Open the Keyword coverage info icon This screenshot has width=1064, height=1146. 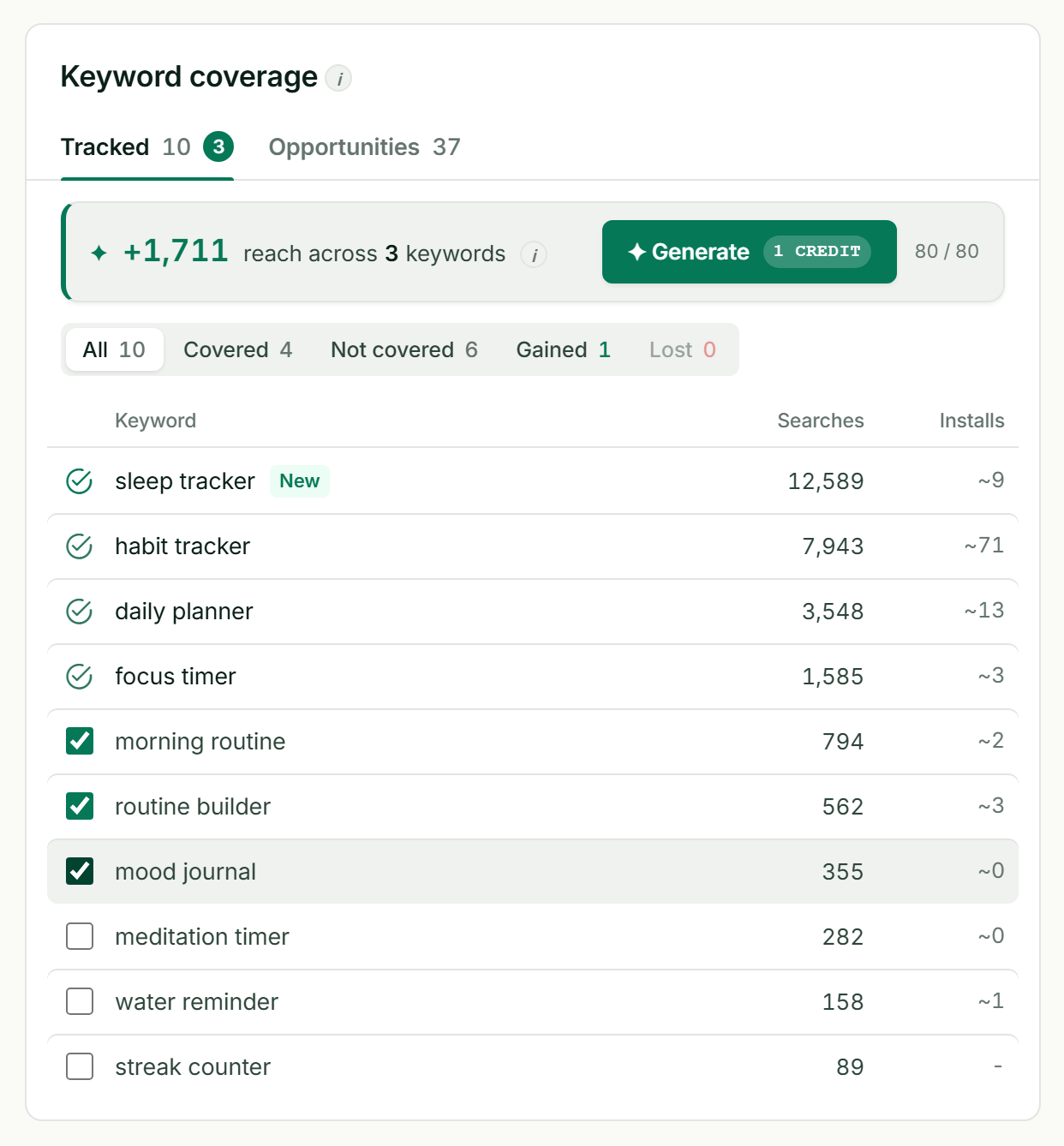point(338,79)
